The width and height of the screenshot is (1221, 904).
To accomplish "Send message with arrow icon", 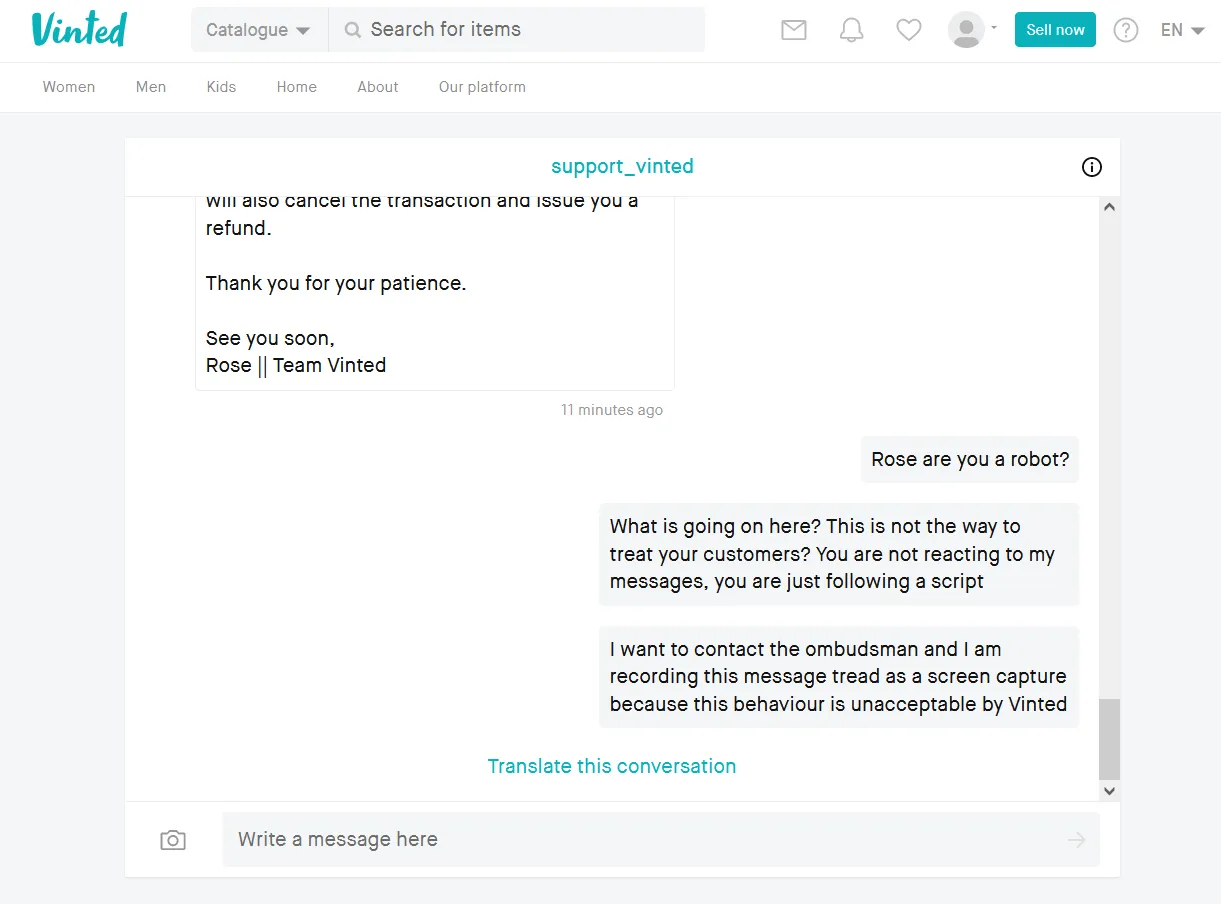I will coord(1076,840).
